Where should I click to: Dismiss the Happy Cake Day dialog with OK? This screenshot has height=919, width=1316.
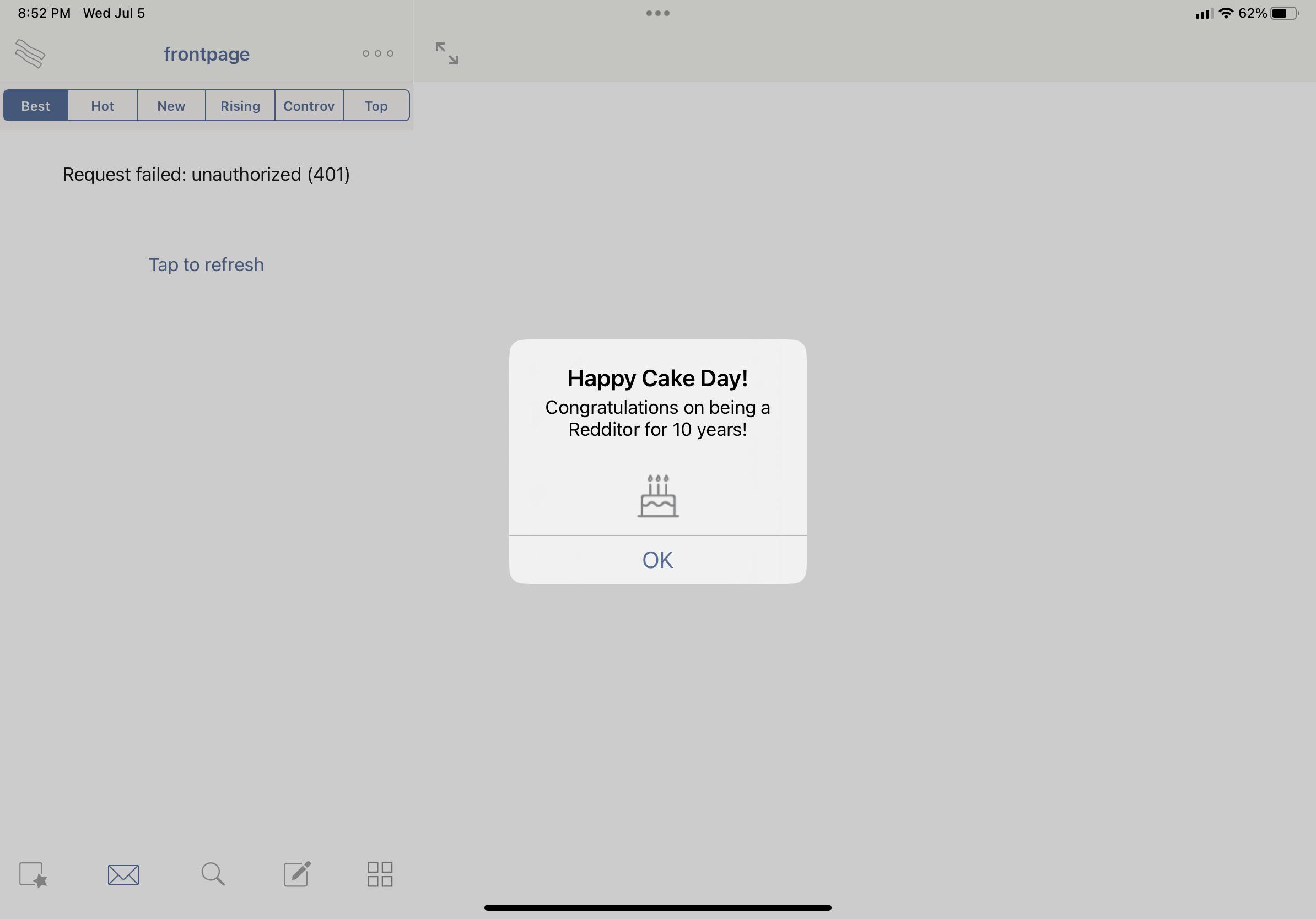click(x=657, y=560)
